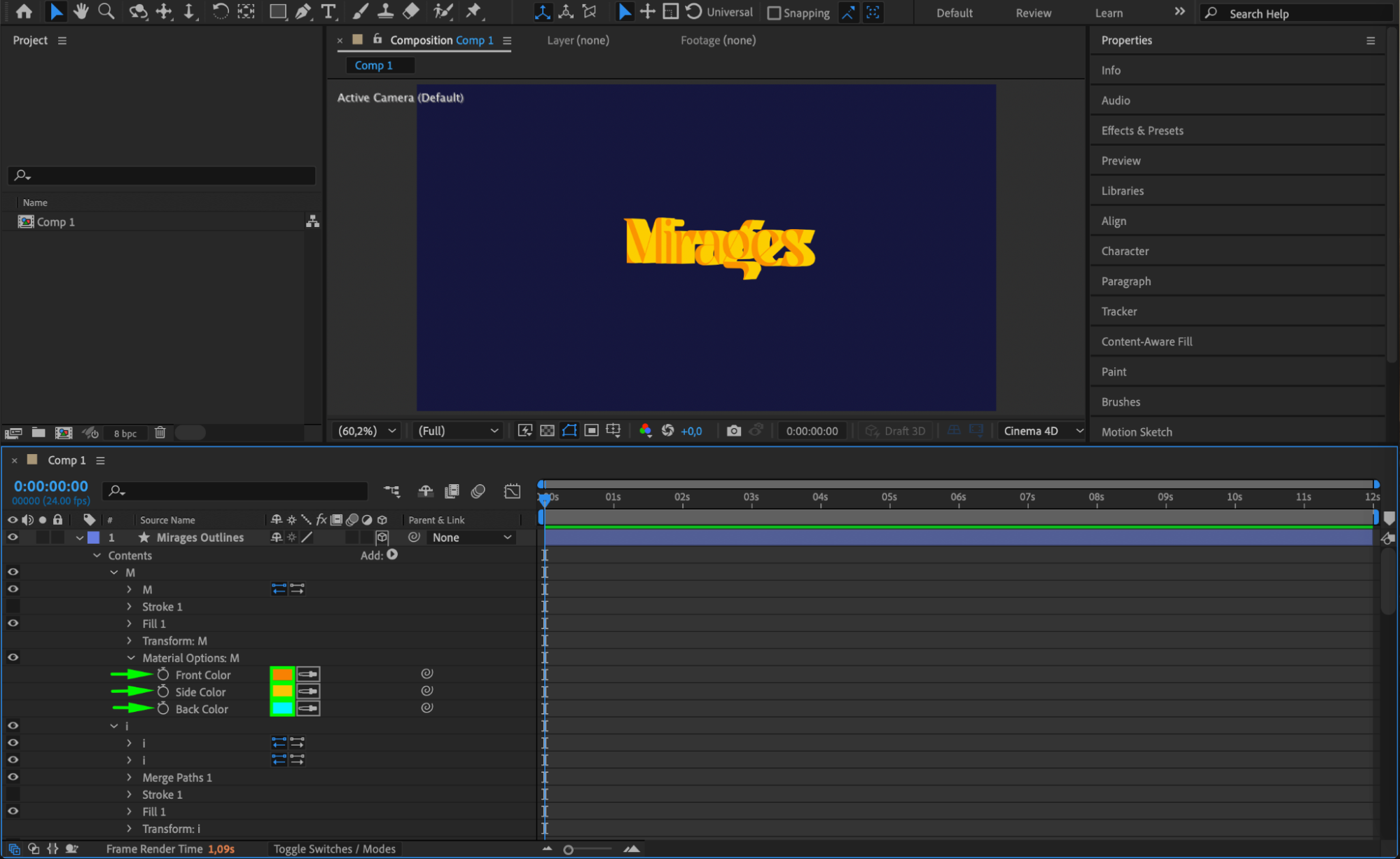Switch to the Review workspace
The width and height of the screenshot is (1400, 859).
click(1033, 13)
